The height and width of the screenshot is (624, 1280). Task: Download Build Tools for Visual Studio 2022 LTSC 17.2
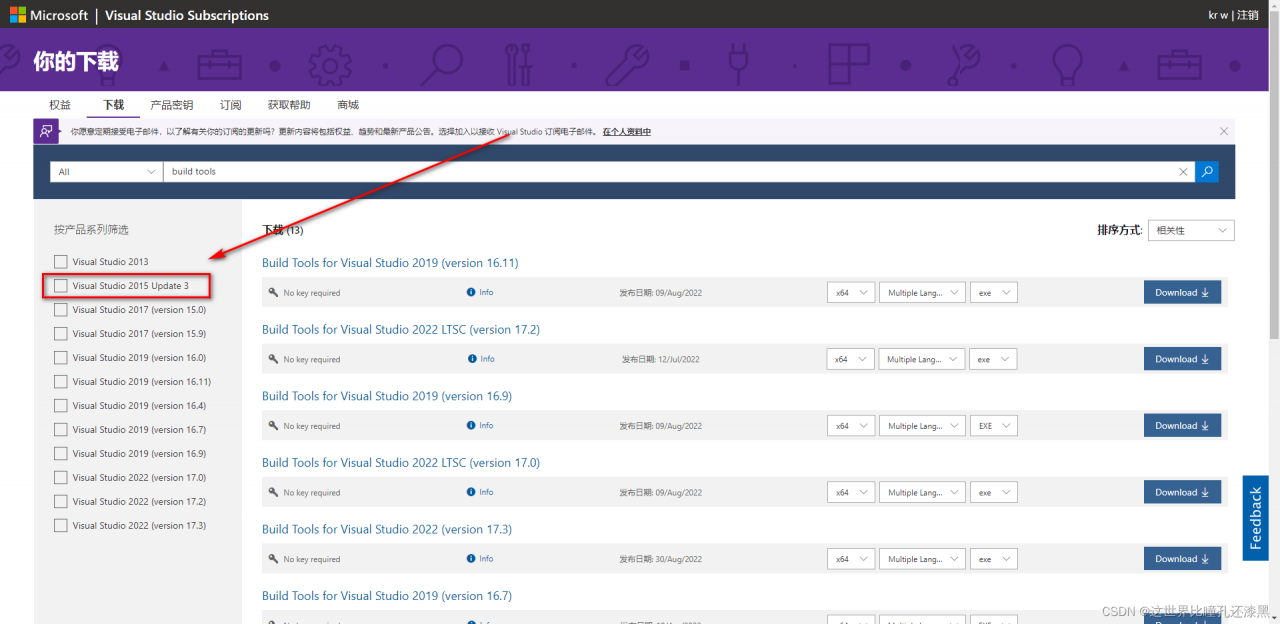1182,359
